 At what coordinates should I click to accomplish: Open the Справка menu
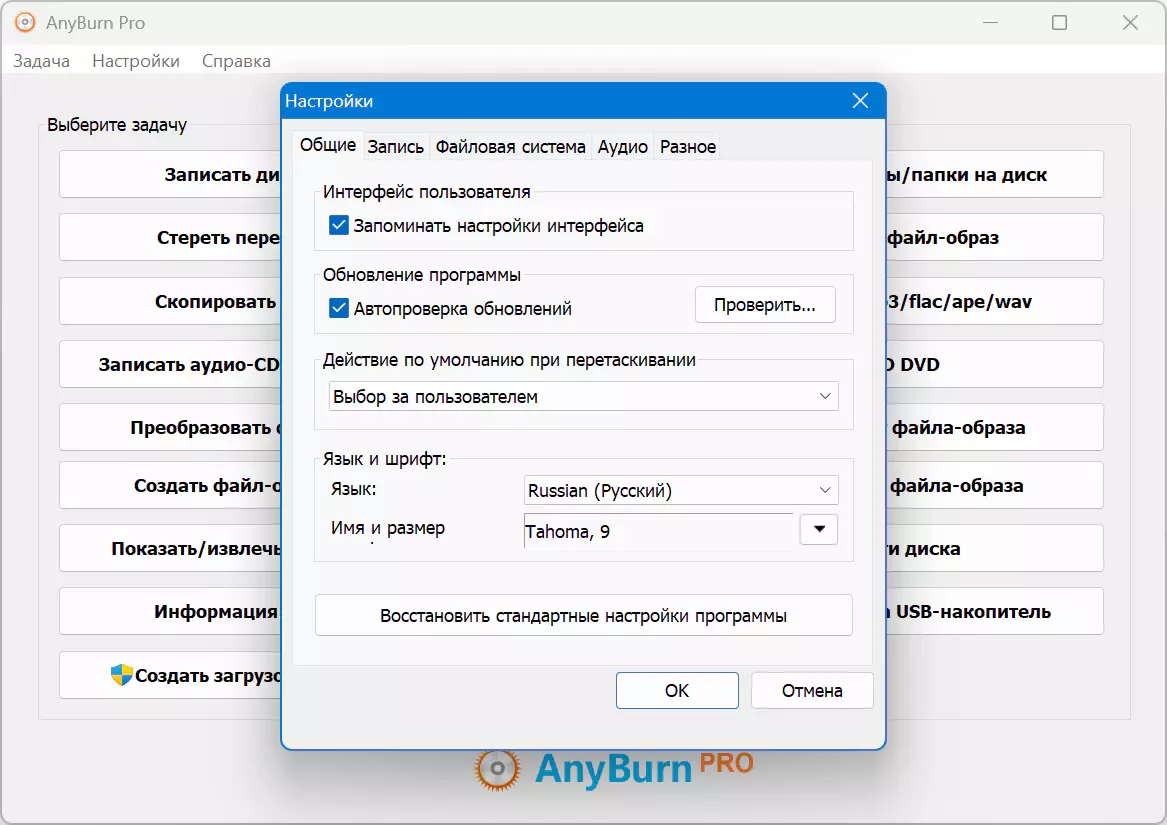236,61
